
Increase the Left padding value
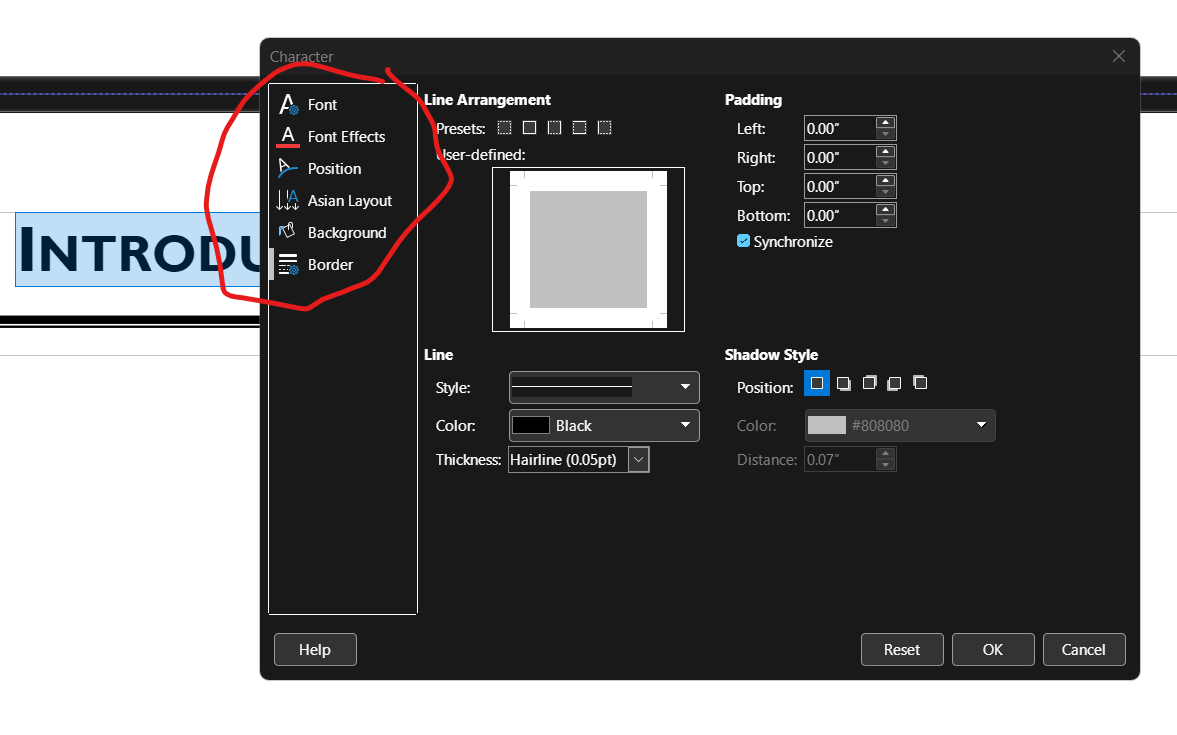coord(885,123)
